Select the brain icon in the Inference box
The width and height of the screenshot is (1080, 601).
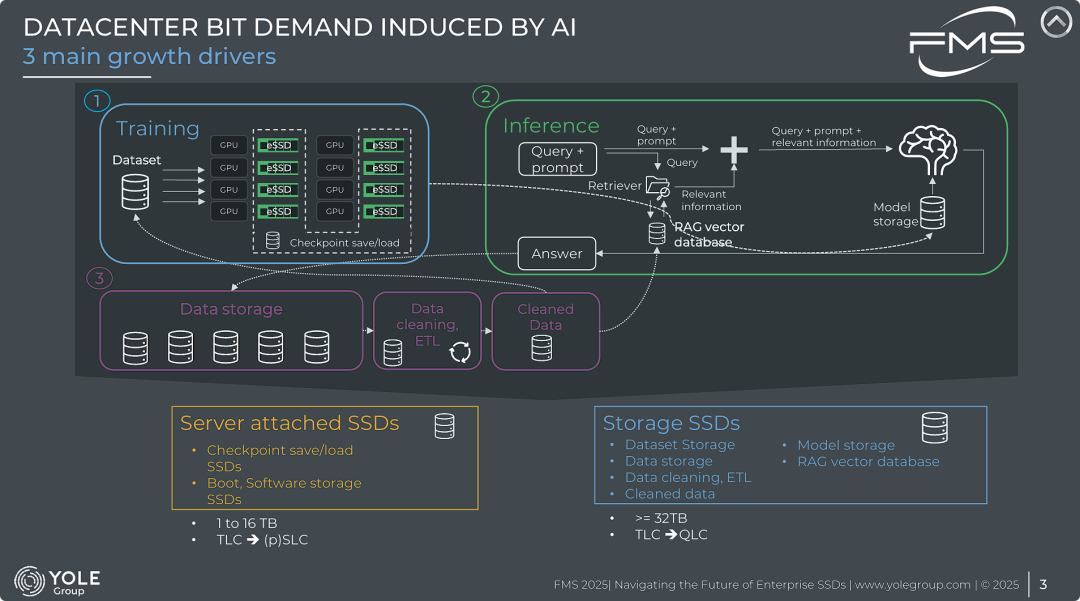point(928,150)
